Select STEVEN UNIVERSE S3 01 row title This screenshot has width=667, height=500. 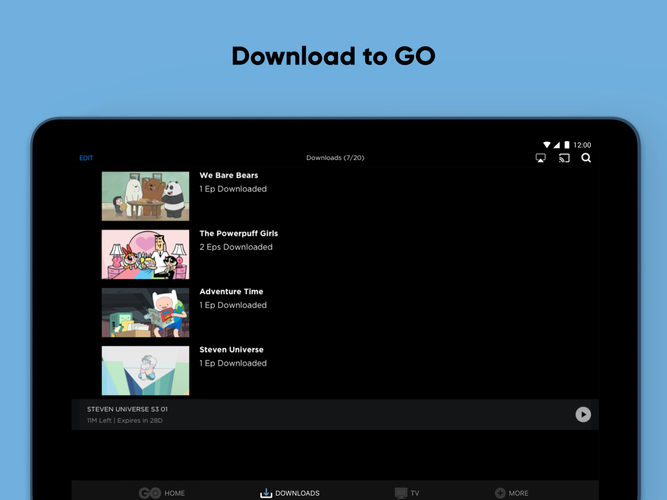[127, 409]
